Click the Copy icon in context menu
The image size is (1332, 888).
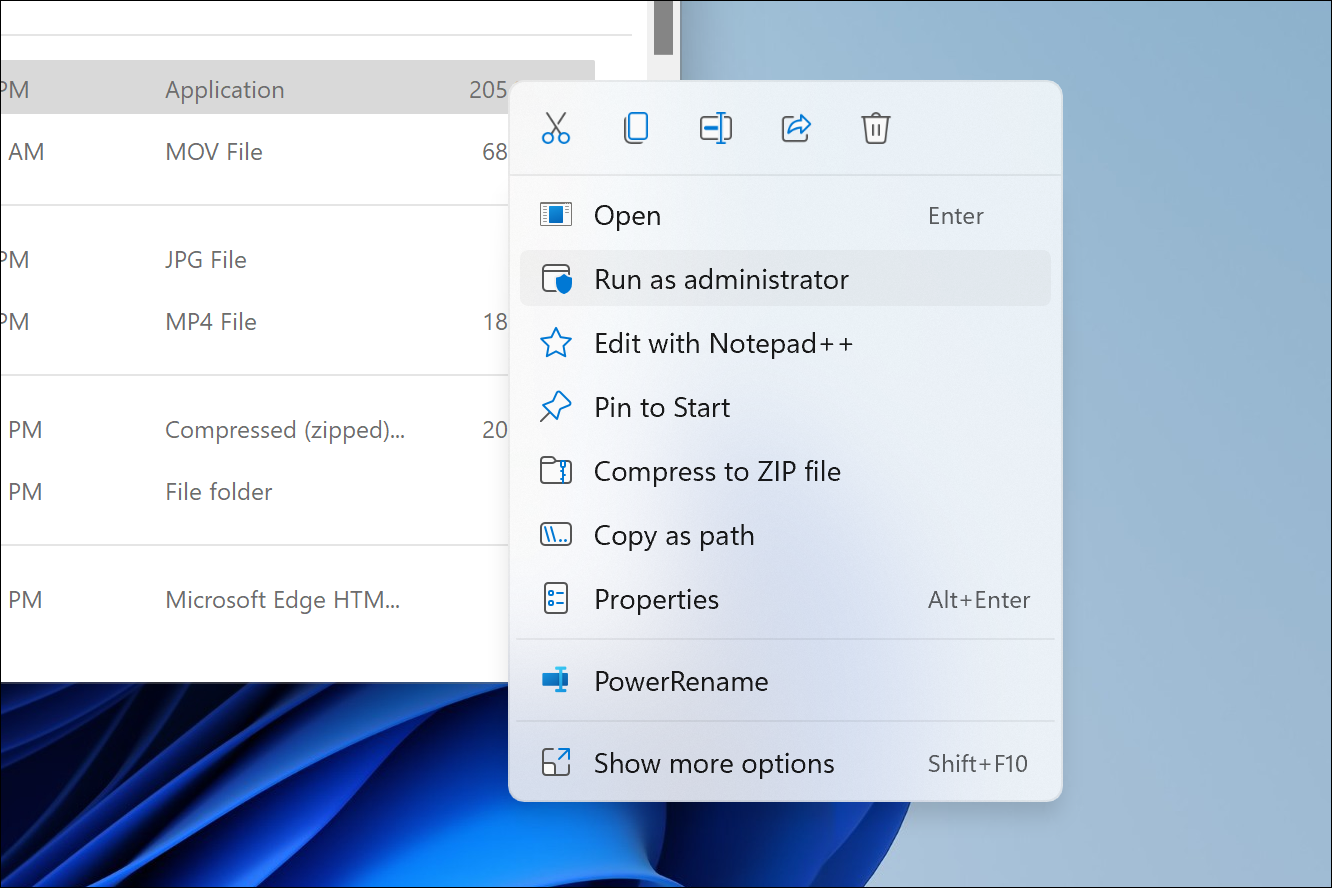(636, 128)
